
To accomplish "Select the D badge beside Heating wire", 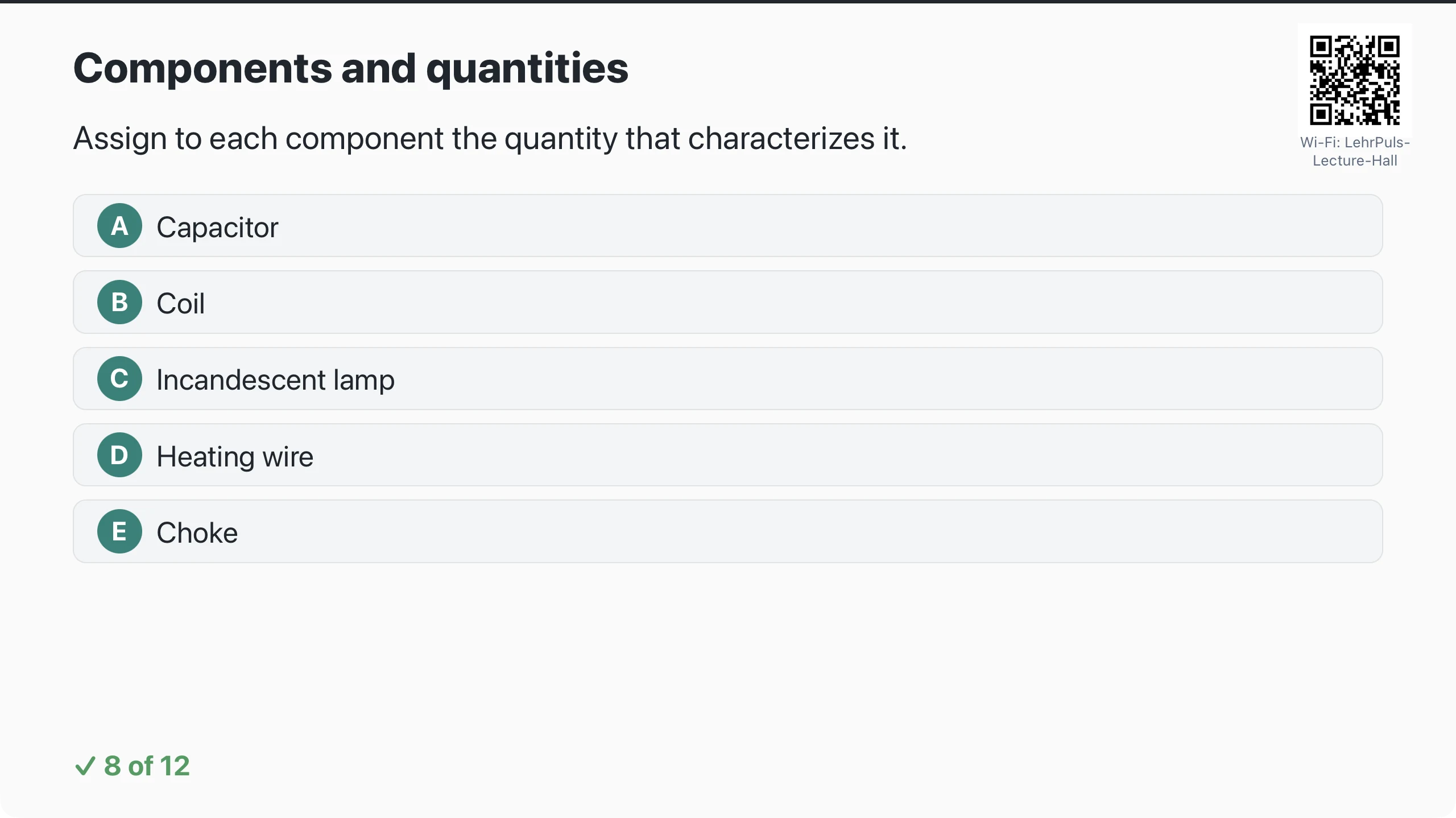I will tap(119, 455).
